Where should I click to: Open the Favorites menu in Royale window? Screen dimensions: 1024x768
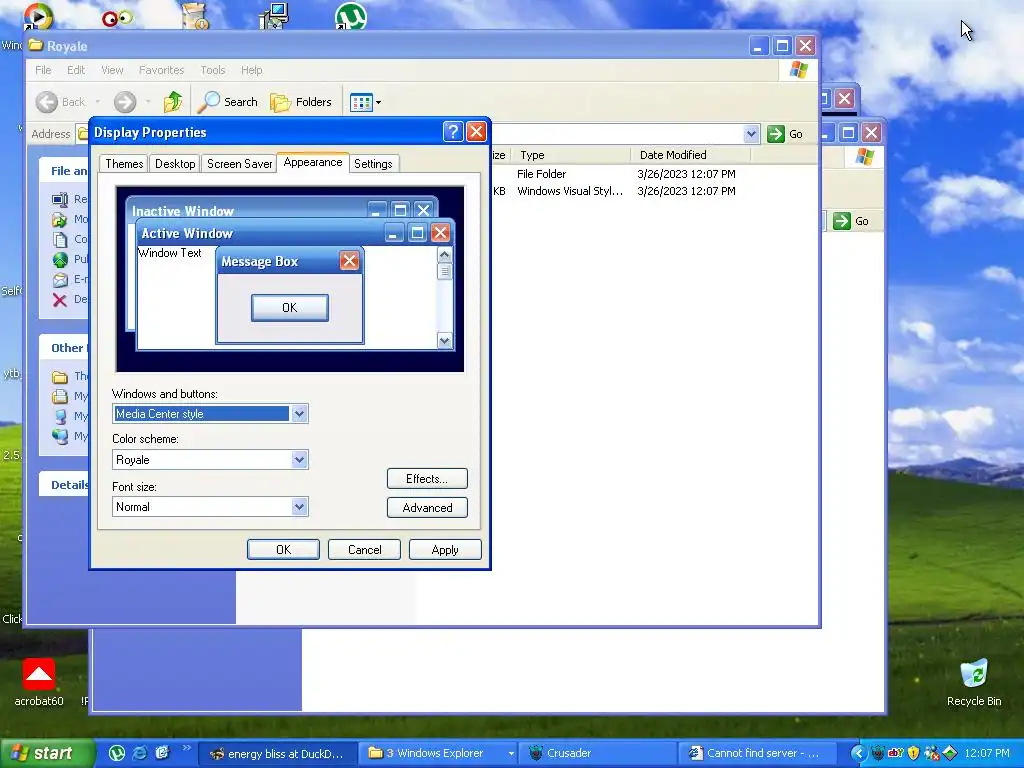[x=161, y=70]
